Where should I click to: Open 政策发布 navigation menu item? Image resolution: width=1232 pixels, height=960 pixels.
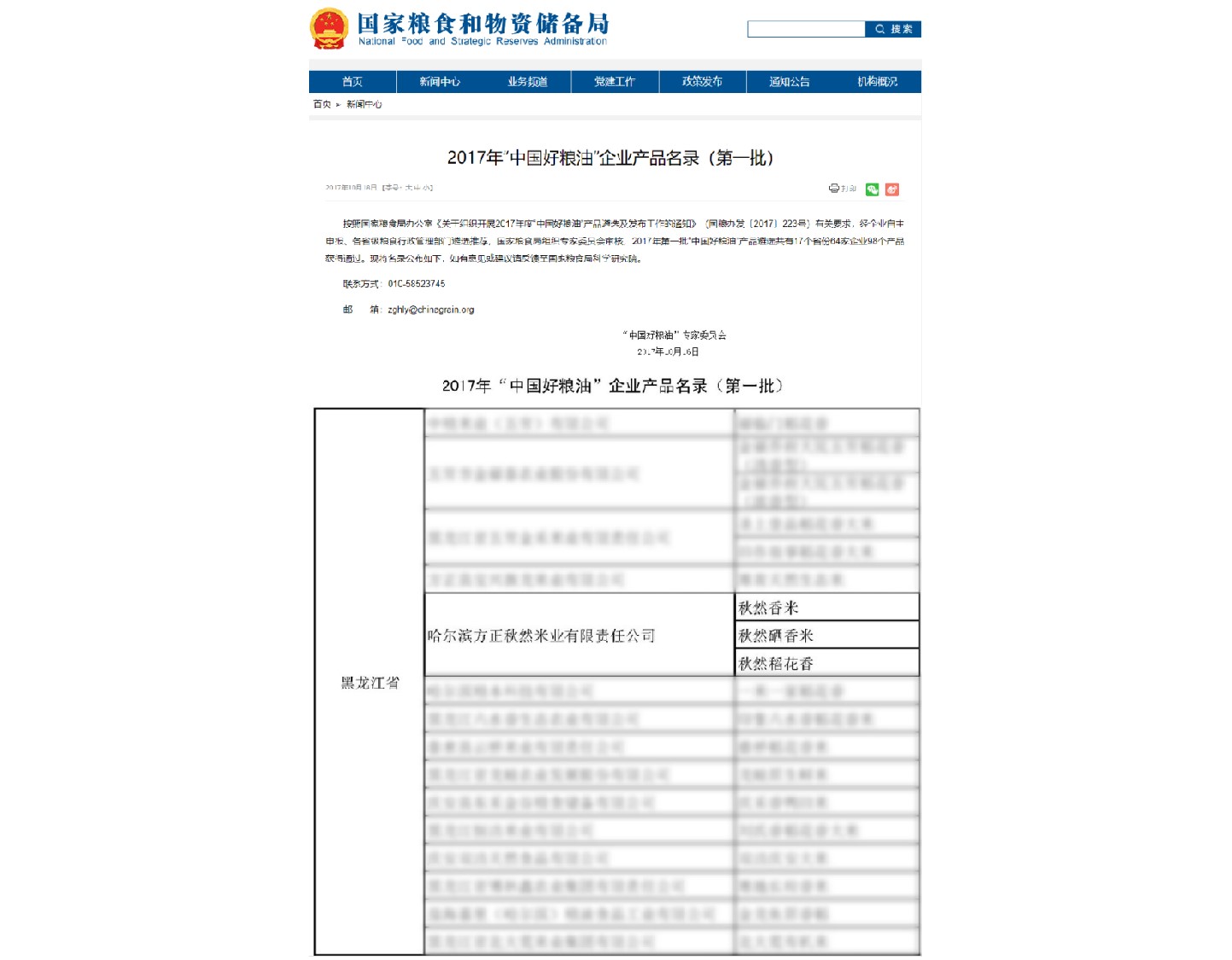coord(702,82)
